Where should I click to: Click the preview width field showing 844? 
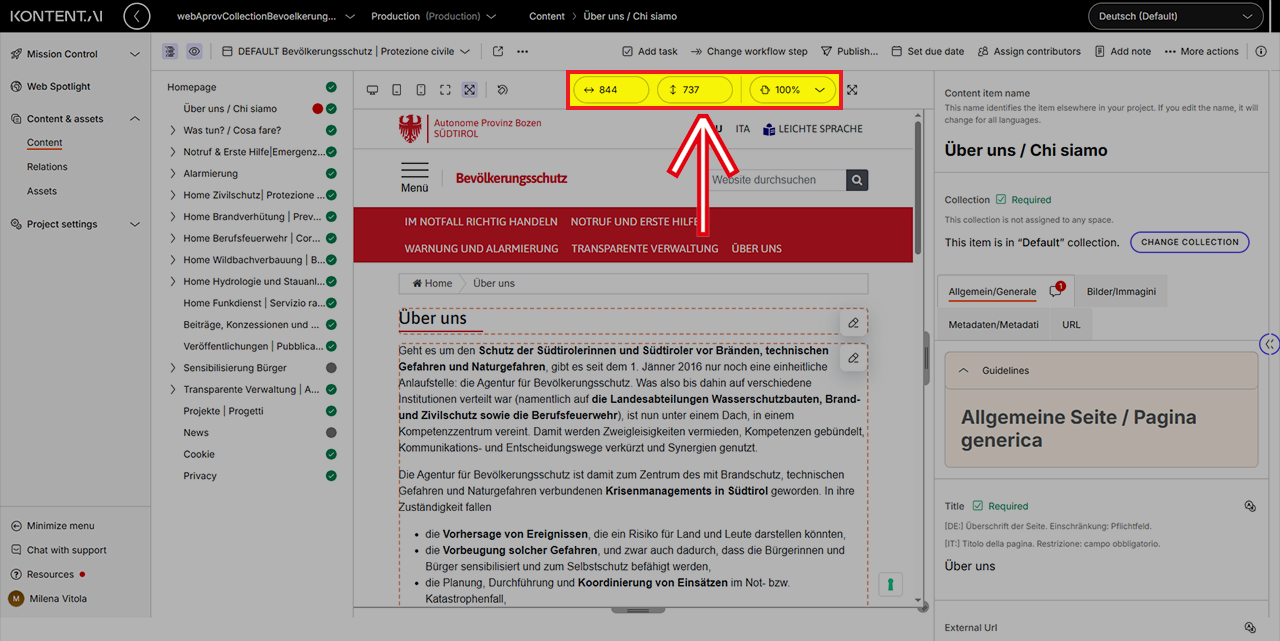coord(610,90)
